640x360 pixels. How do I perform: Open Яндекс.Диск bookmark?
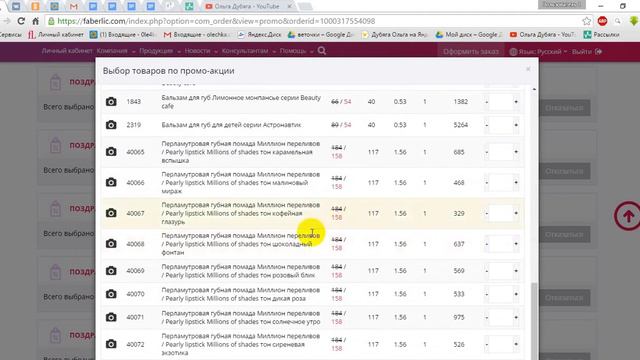tap(260, 35)
